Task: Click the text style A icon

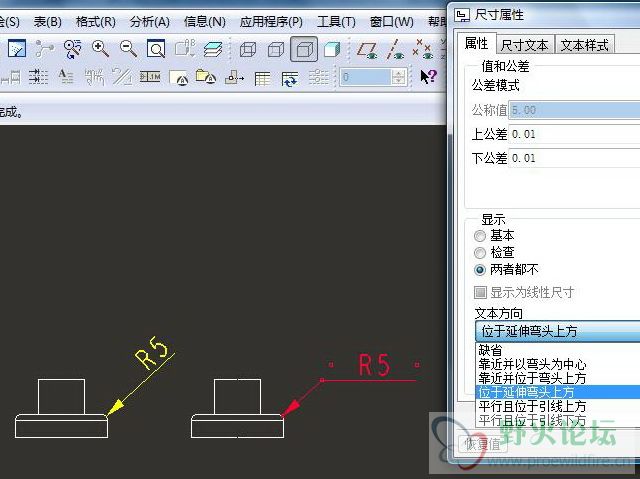Action: pos(66,77)
